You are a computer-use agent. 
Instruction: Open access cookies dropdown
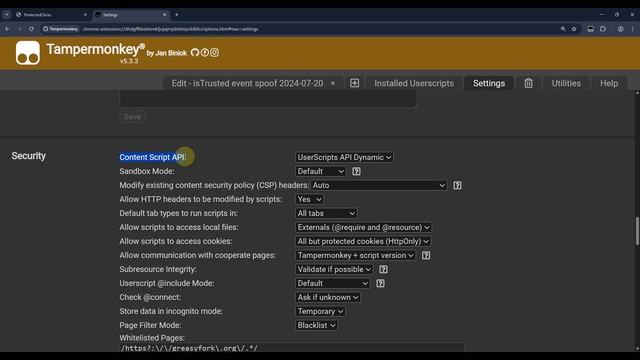point(363,241)
